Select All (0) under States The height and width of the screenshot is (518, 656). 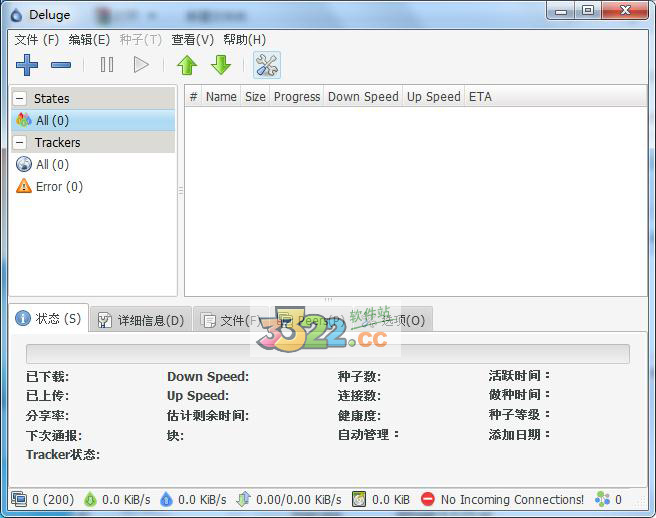coord(93,121)
